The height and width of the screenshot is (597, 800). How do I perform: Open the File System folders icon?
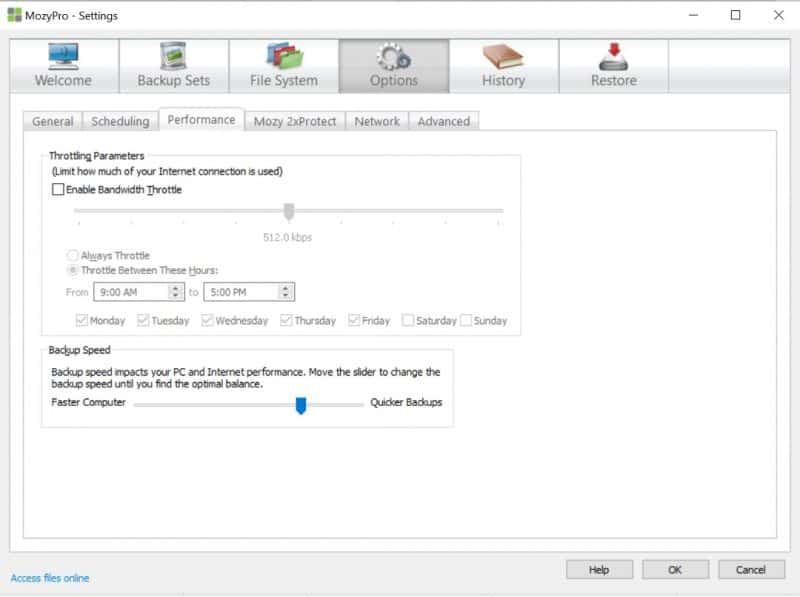coord(284,56)
